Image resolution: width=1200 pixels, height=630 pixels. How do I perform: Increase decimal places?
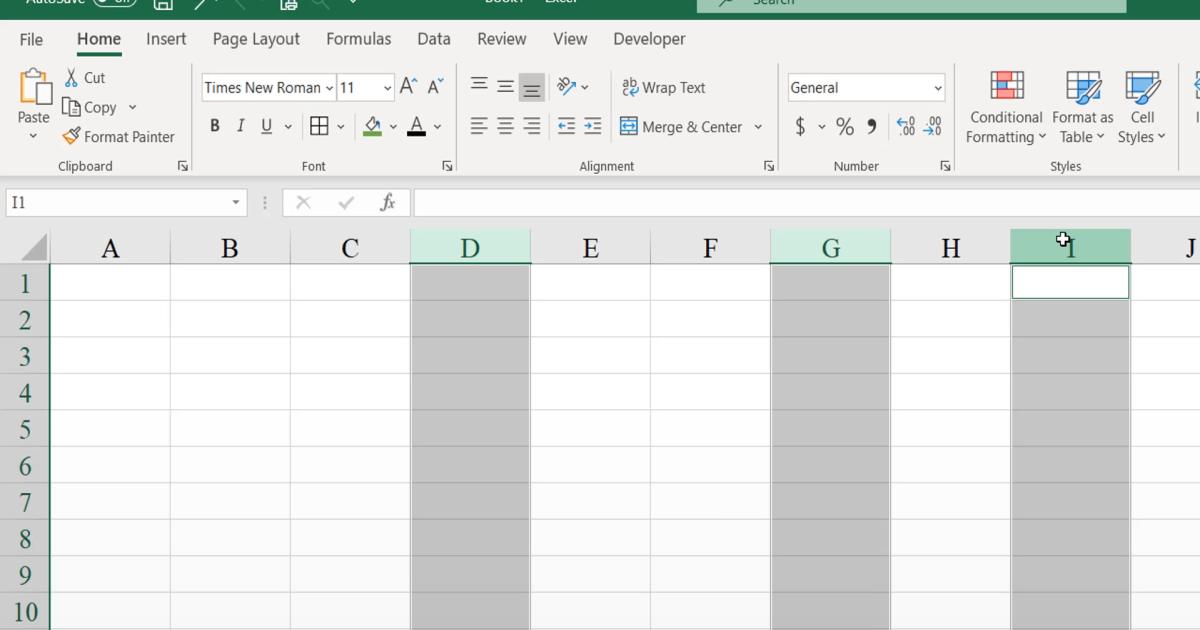tap(908, 126)
